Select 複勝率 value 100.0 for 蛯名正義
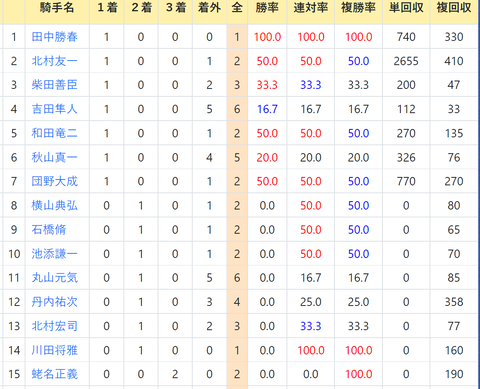The image size is (480, 389). (358, 374)
